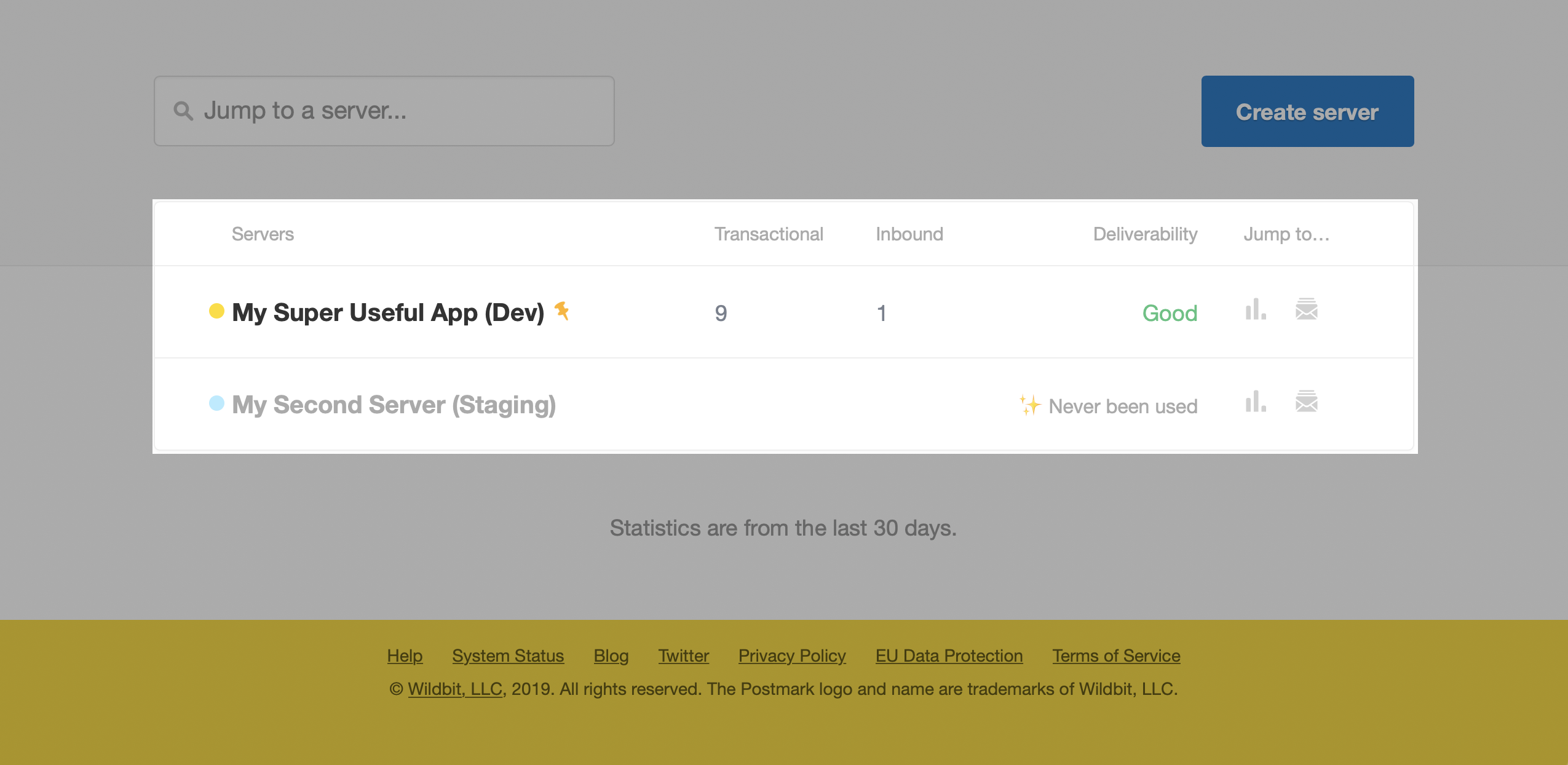Focus the Jump to a server field
The image size is (1568, 765).
pyautogui.click(x=394, y=111)
